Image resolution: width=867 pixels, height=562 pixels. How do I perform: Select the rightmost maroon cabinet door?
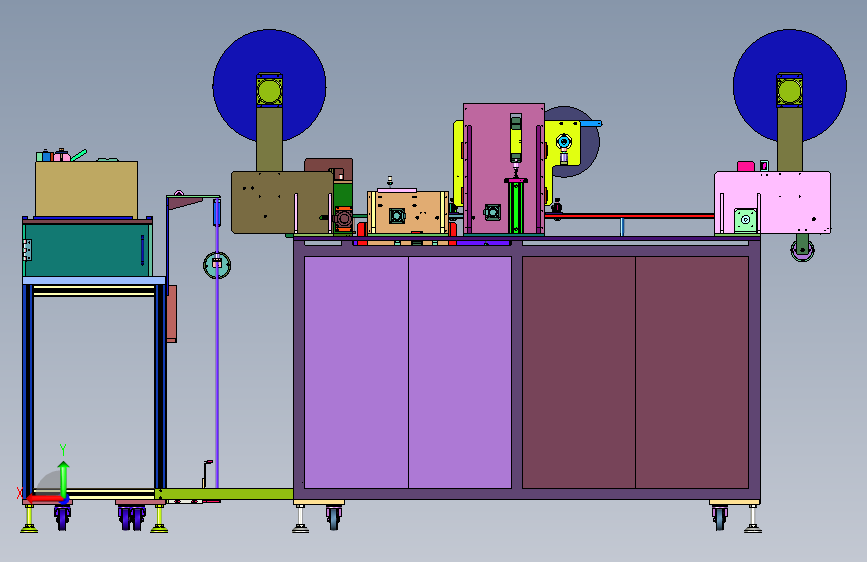point(692,372)
